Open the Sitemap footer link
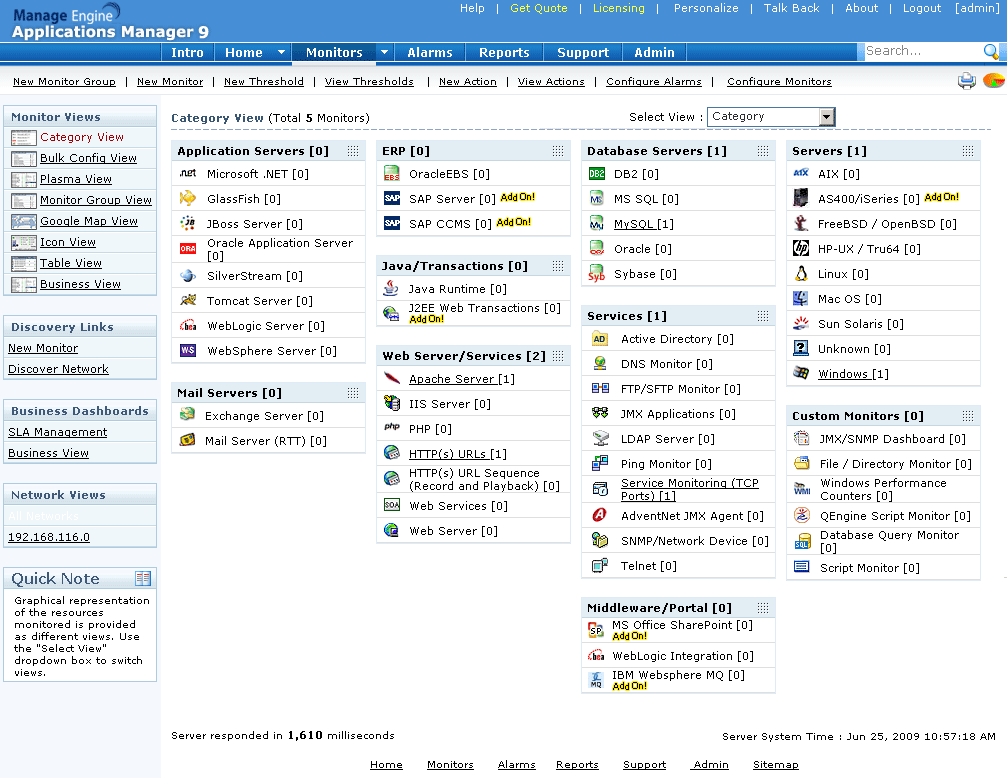Image resolution: width=1007 pixels, height=778 pixels. point(775,765)
